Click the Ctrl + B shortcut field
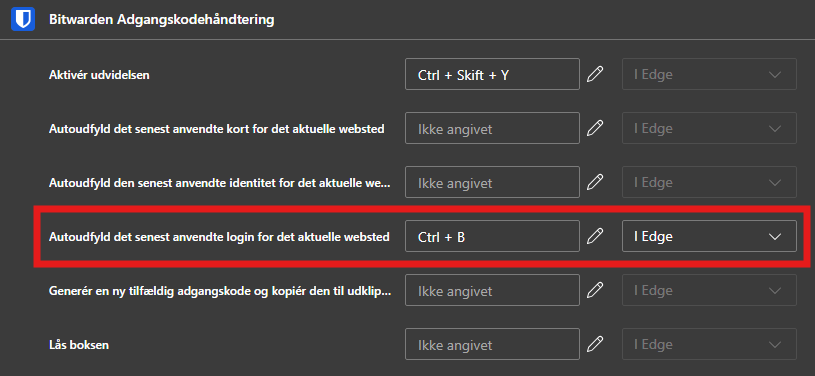 (492, 236)
